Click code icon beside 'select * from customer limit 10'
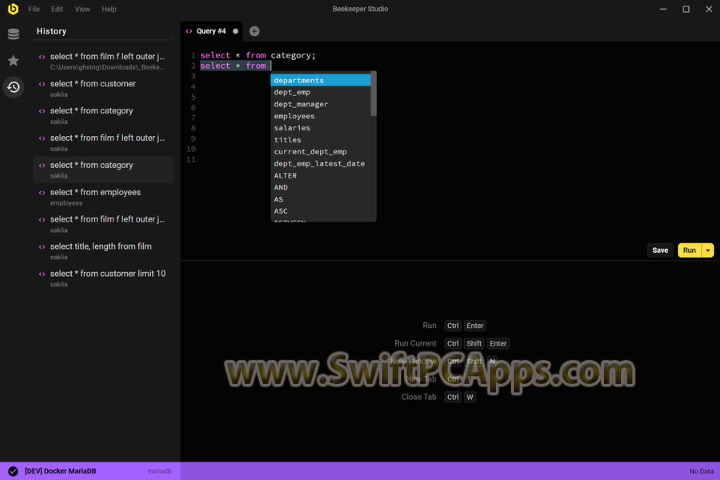This screenshot has height=480, width=720. click(42, 274)
